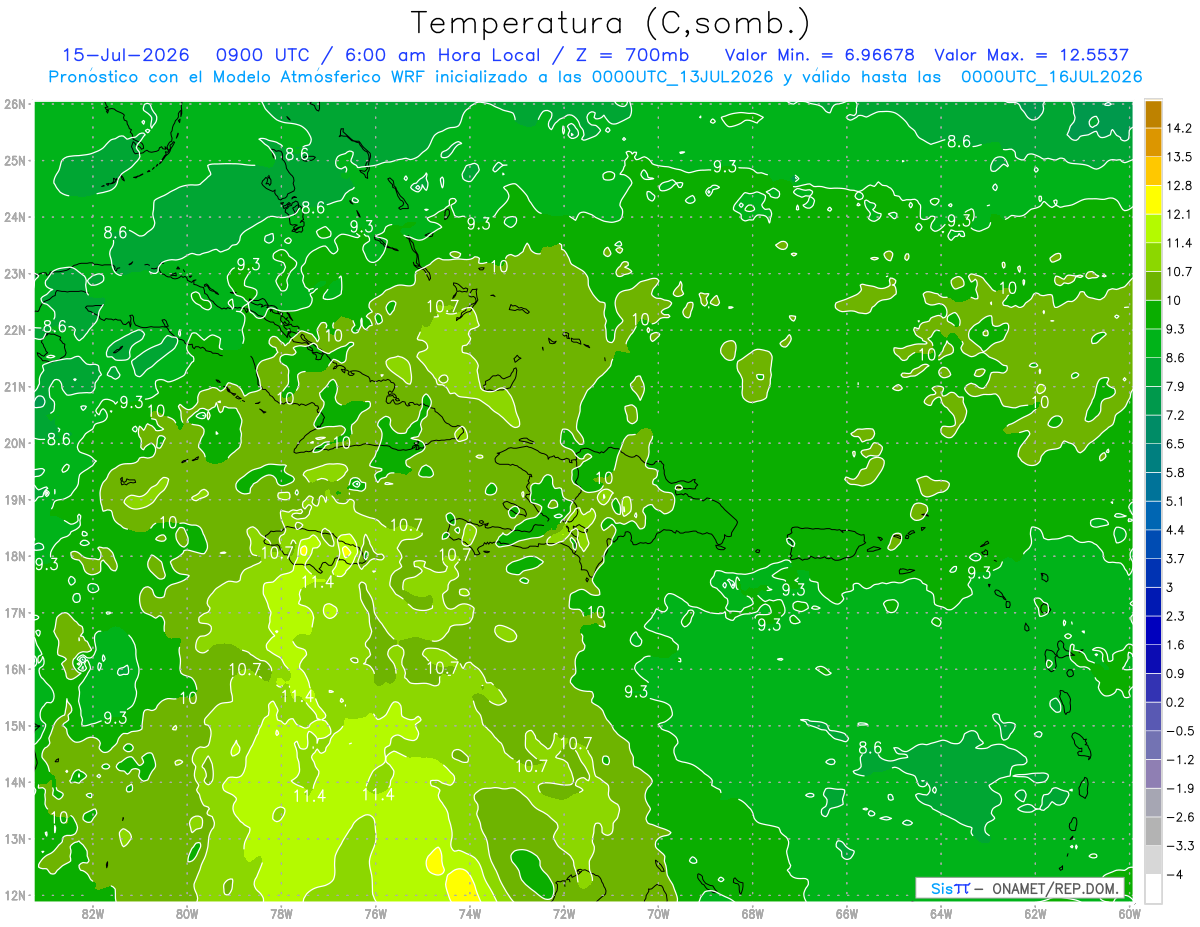1200x927 pixels.
Task: Click the '7.9' color scale label
Action: (1176, 386)
